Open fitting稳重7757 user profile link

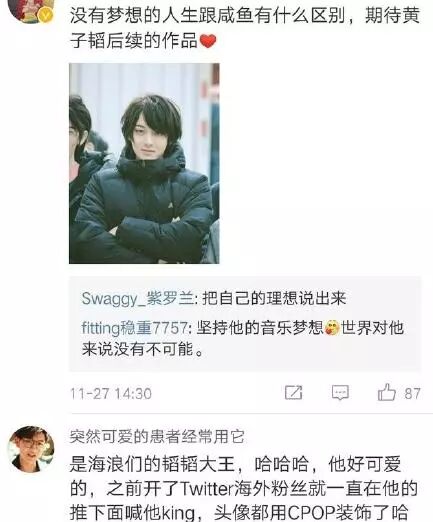click(135, 328)
